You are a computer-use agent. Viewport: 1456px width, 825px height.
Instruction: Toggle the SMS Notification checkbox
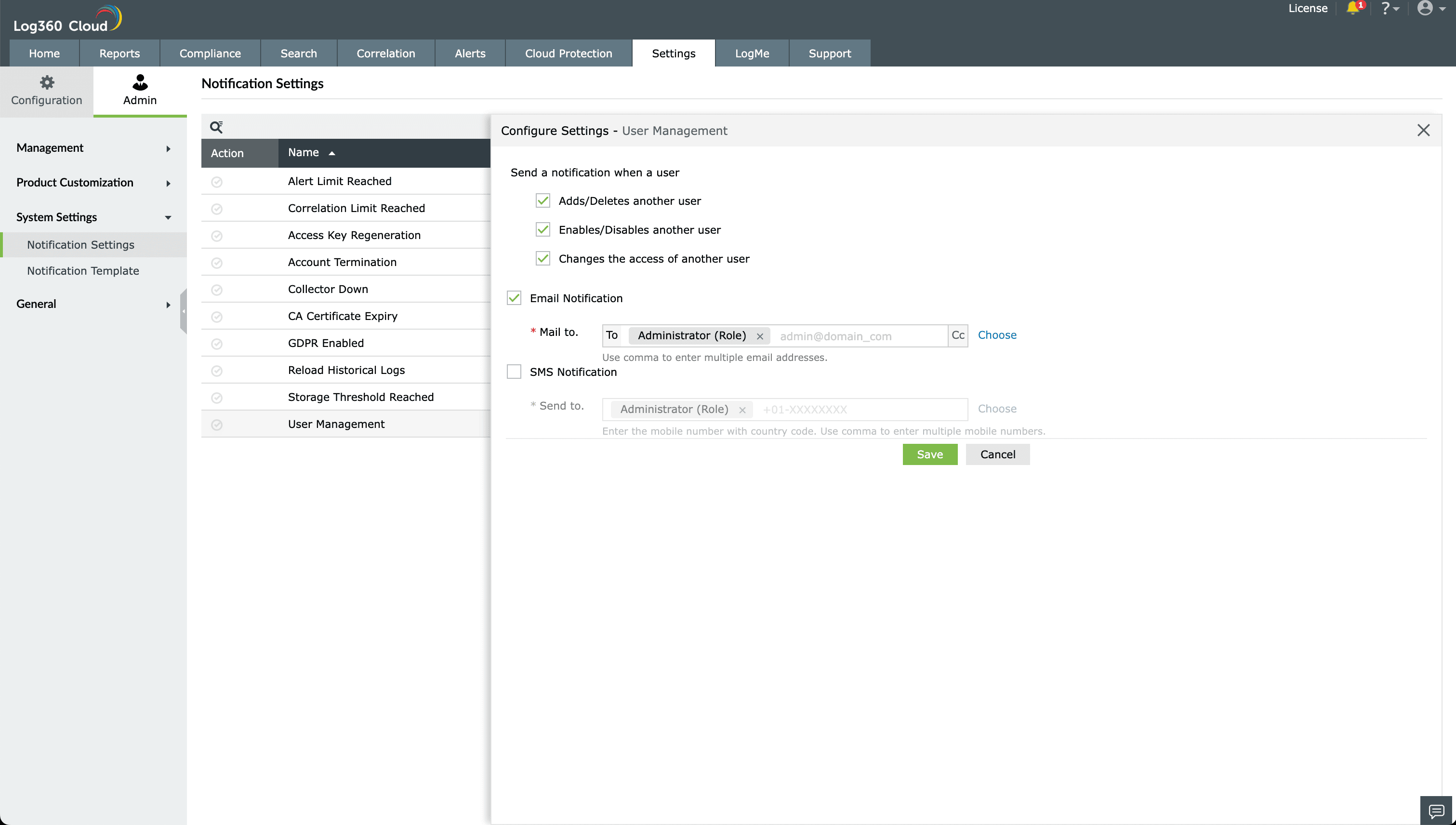coord(515,372)
